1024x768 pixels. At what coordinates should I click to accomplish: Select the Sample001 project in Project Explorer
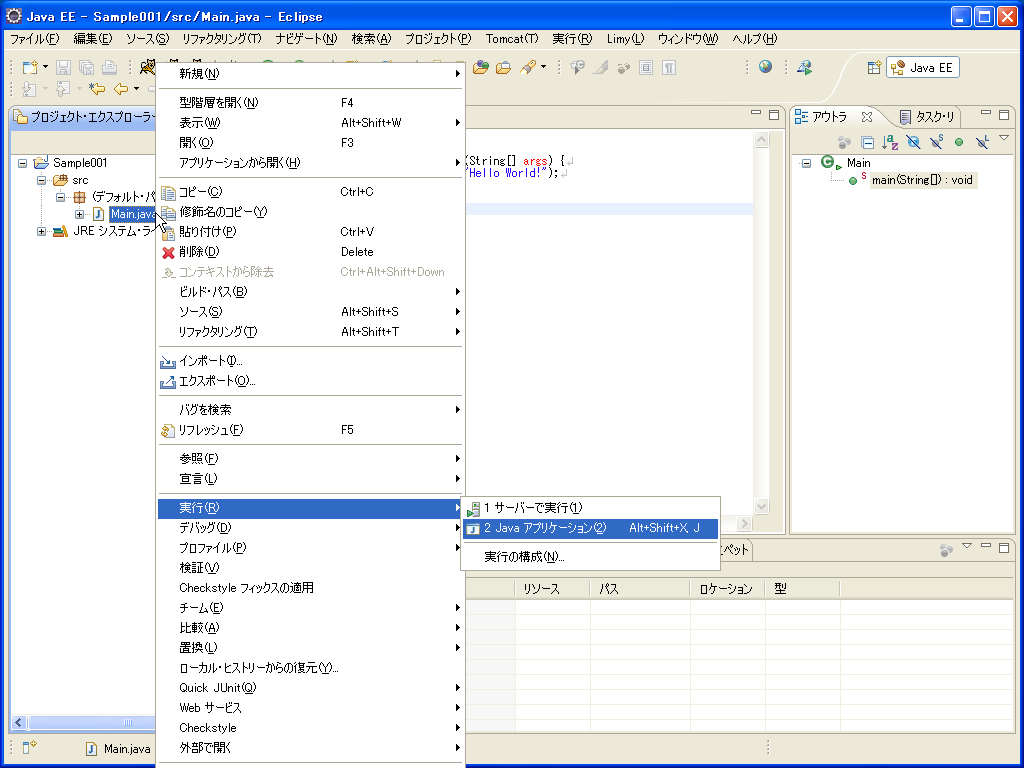click(80, 163)
